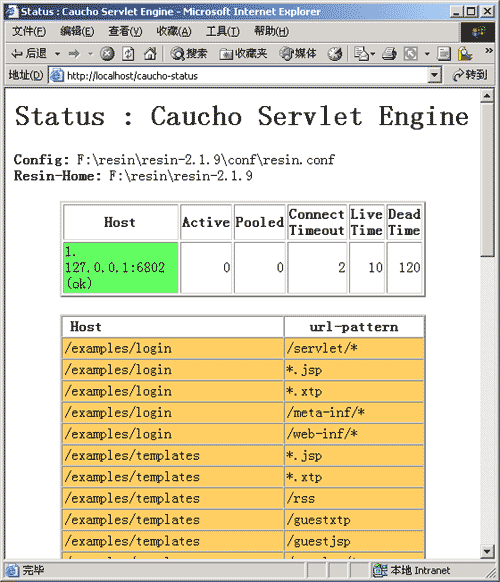This screenshot has width=500, height=582.
Task: Expand the address bar dropdown list
Action: point(434,76)
